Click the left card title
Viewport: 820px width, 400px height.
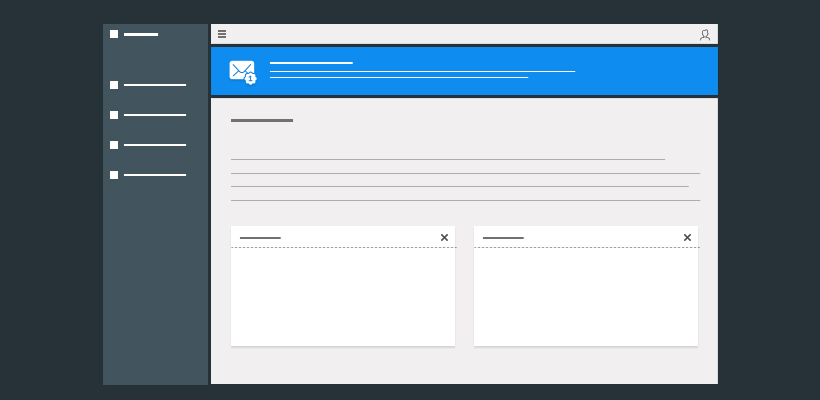point(260,238)
